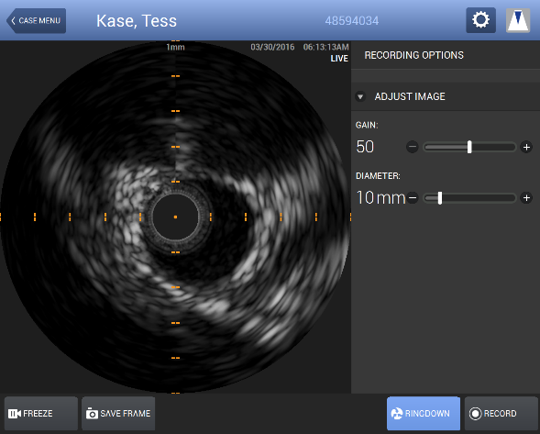Click the Diameter slider handle
The width and height of the screenshot is (540, 434).
pyautogui.click(x=440, y=198)
